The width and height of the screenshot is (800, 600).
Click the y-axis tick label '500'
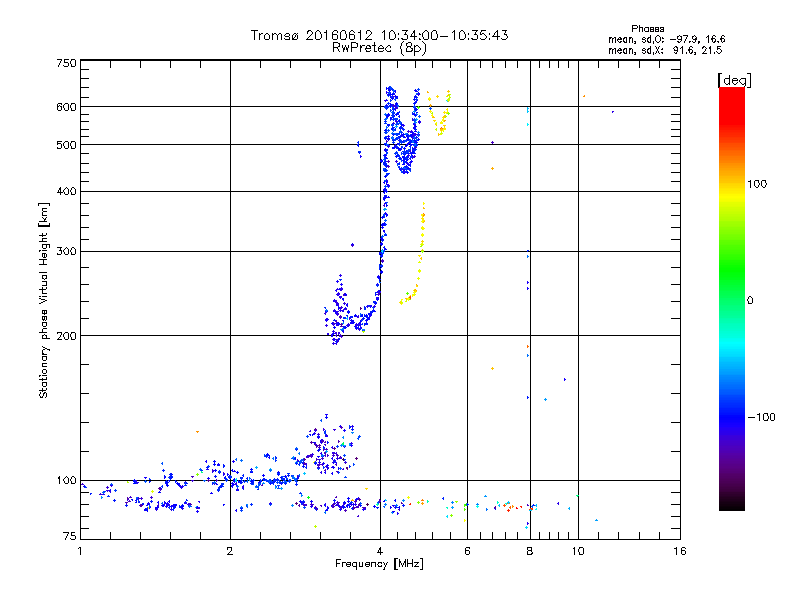tap(66, 145)
